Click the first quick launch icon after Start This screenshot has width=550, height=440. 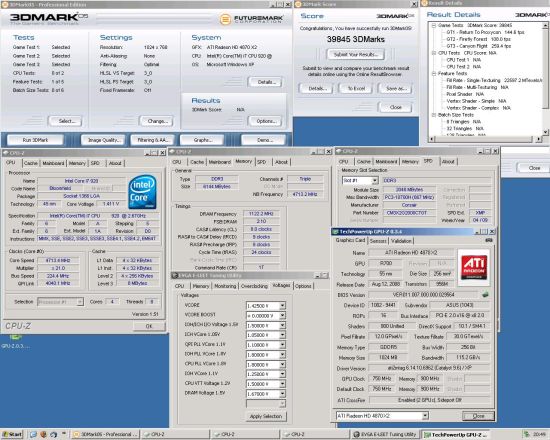coord(33,434)
